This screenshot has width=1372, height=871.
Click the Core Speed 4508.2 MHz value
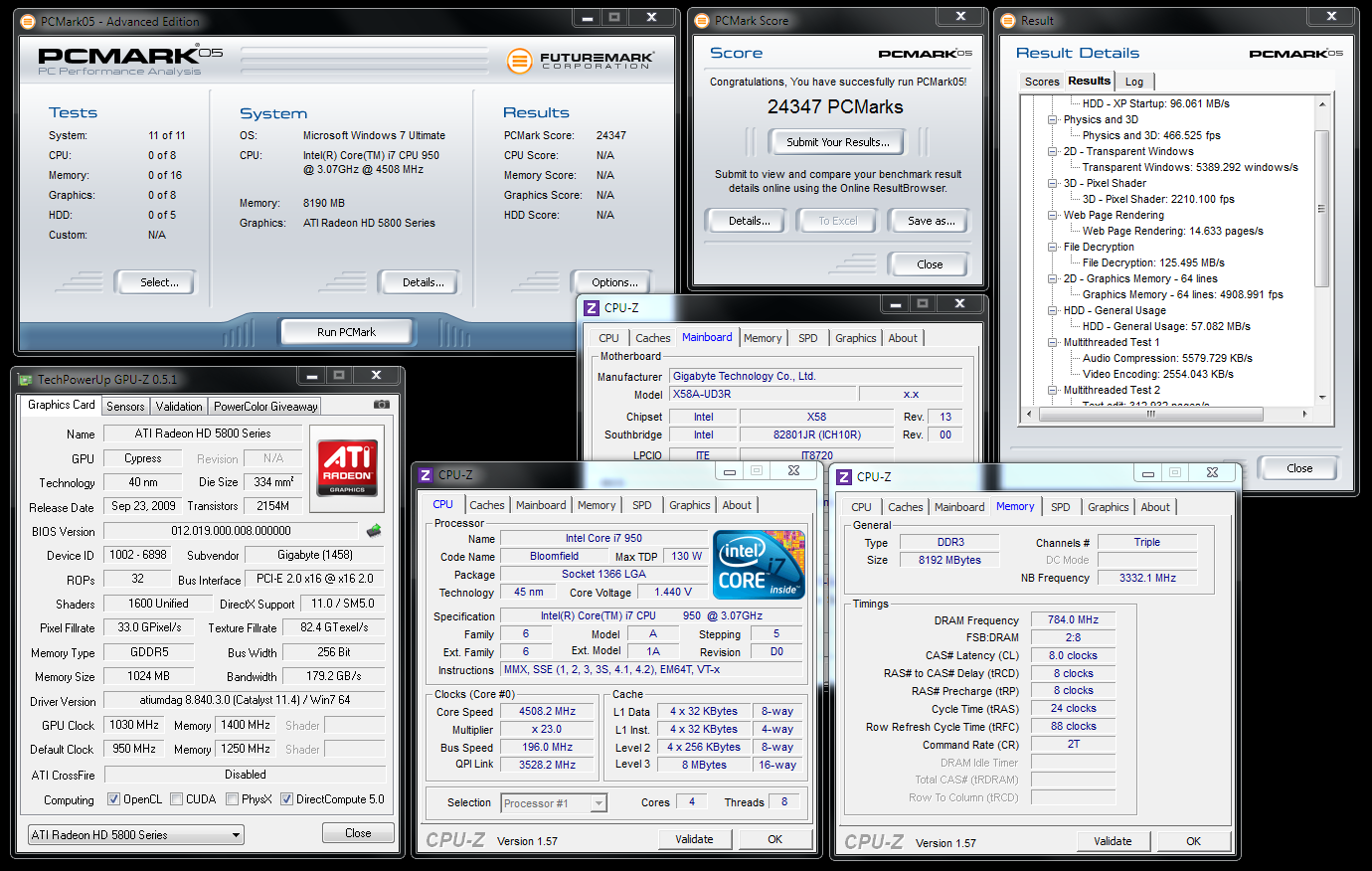(547, 712)
